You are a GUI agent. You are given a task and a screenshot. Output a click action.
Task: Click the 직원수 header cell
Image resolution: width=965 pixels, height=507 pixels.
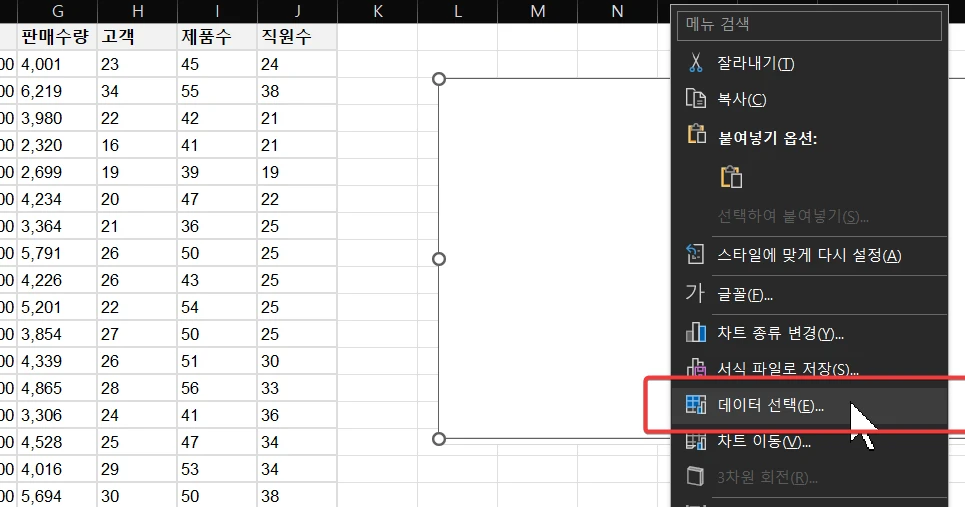[296, 37]
